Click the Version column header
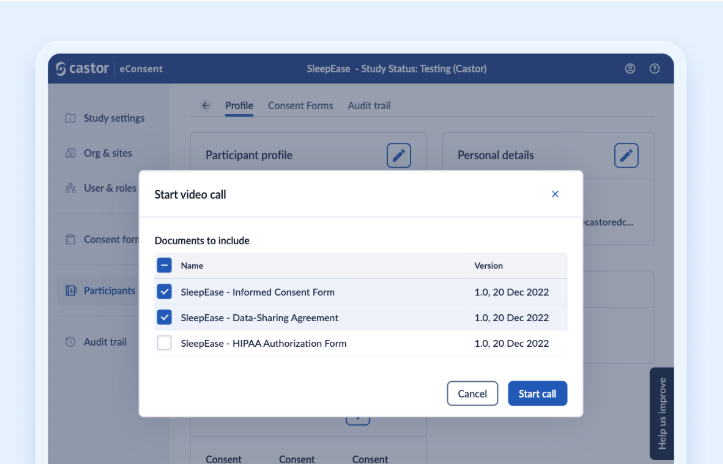The image size is (723, 466). point(488,266)
